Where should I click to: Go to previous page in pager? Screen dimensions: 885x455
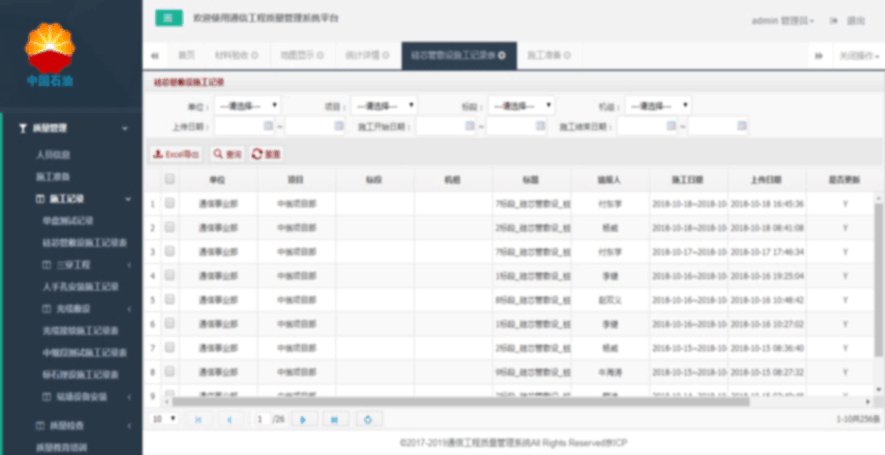(x=229, y=419)
